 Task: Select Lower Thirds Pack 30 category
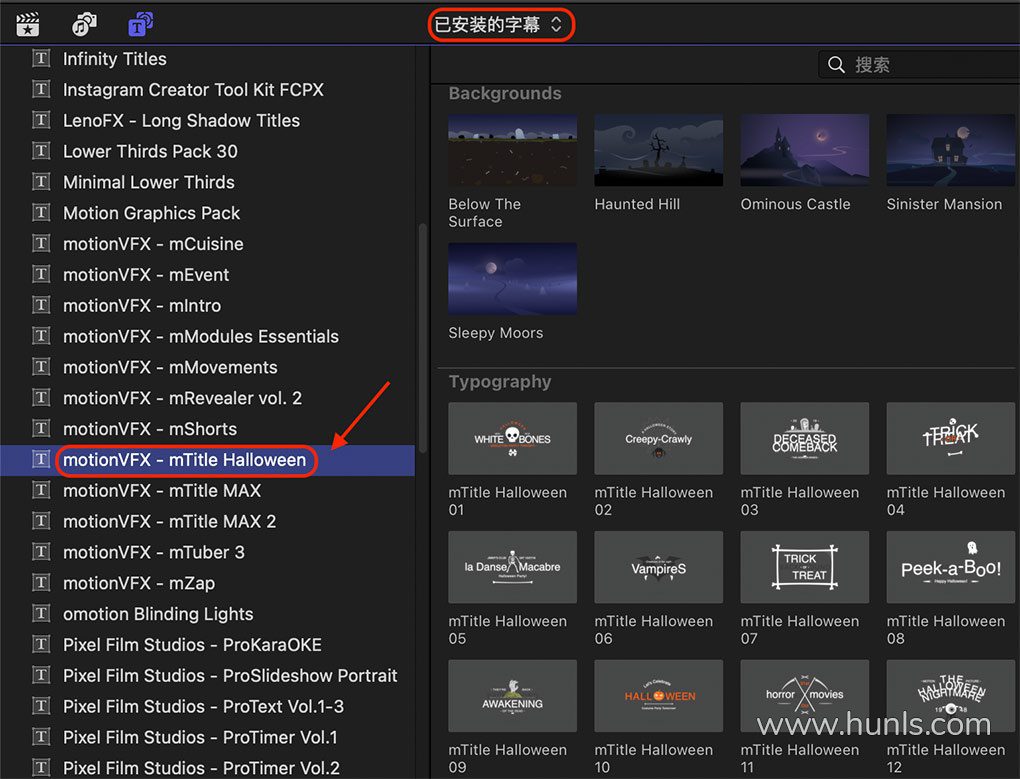pos(150,152)
